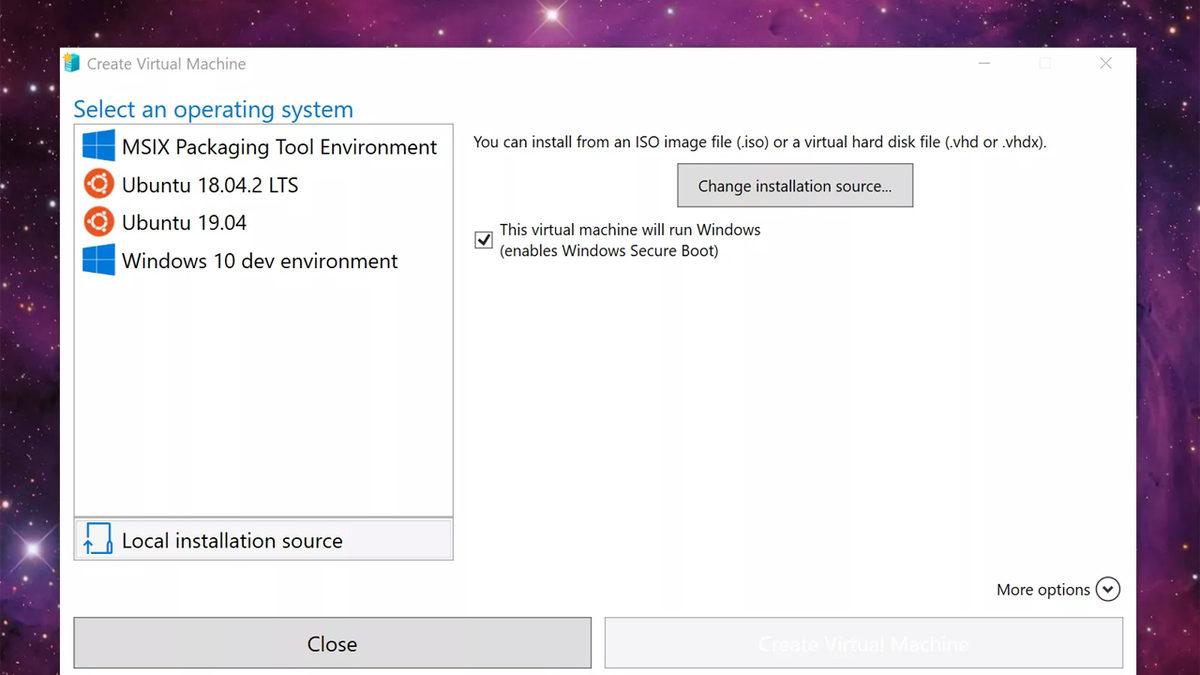Click the More options circular chevron icon
This screenshot has height=675, width=1200.
point(1108,589)
